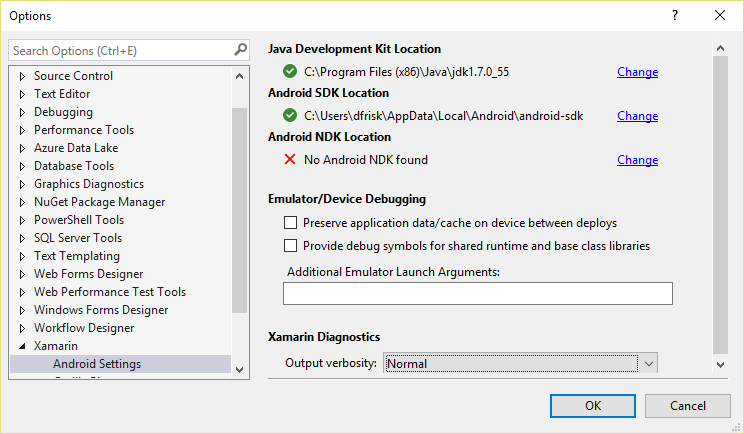Expand the Debugging node
Screen dimensions: 744x434
tap(22, 112)
